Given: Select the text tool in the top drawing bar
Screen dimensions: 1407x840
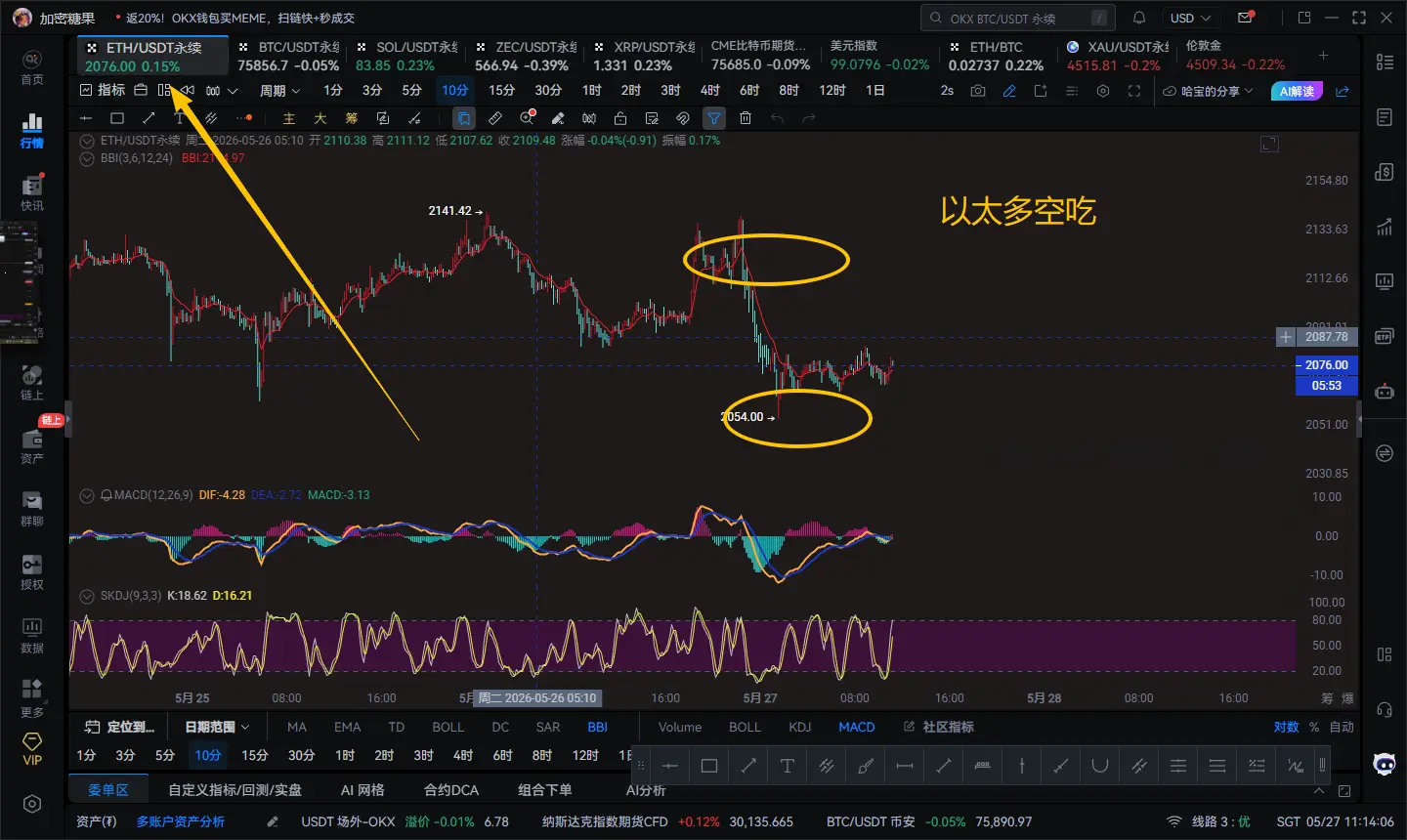Looking at the screenshot, I should point(180,118).
